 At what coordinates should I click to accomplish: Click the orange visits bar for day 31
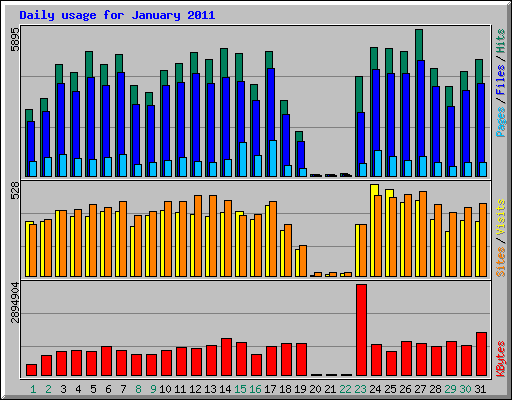483,240
